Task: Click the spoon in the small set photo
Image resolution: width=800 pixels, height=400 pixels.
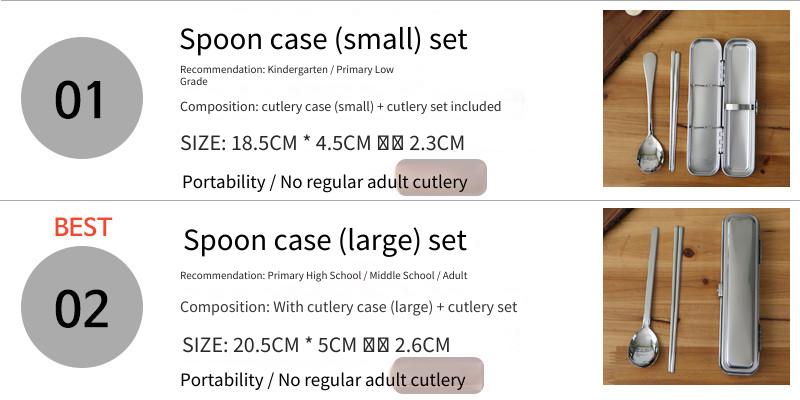Action: (x=649, y=112)
